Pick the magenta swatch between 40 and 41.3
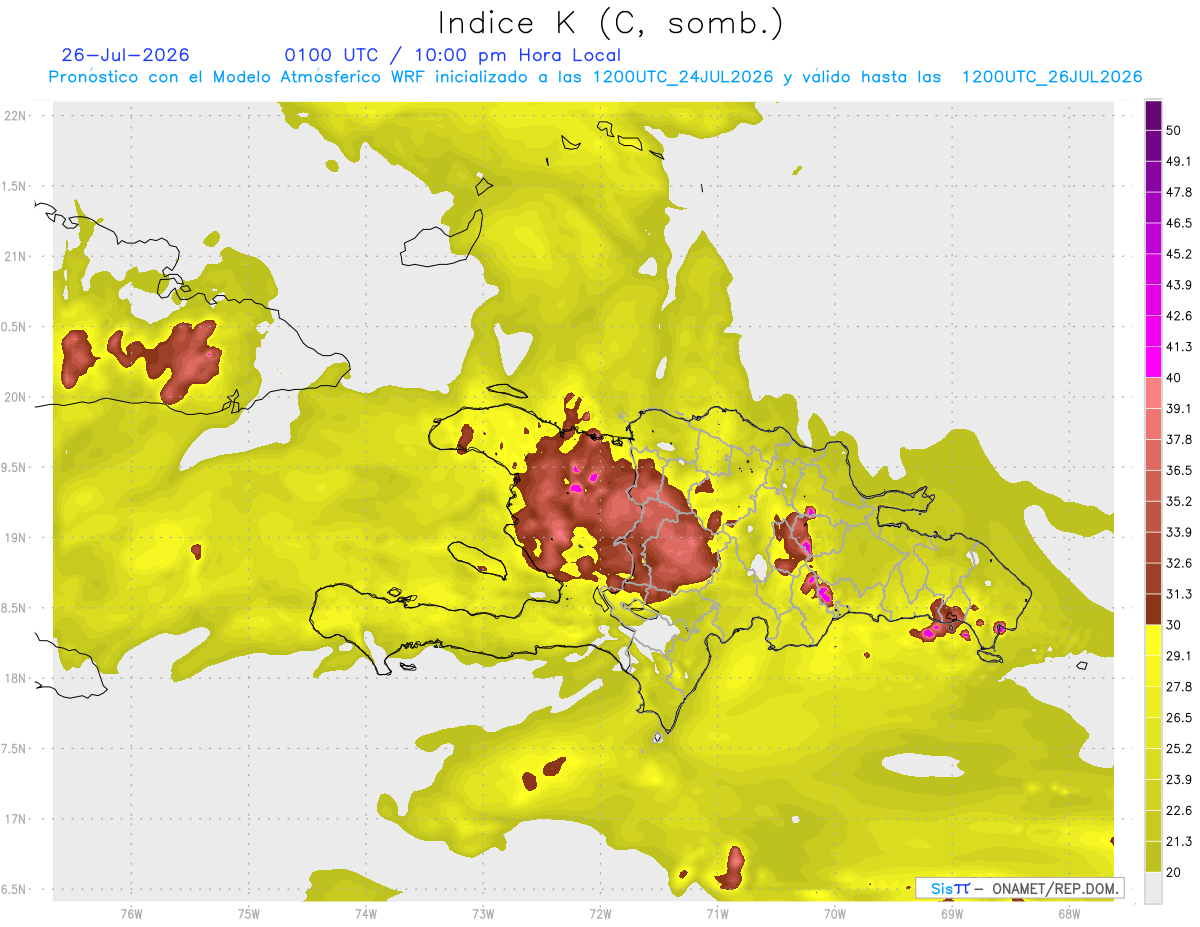This screenshot has height=927, width=1200. (1153, 362)
